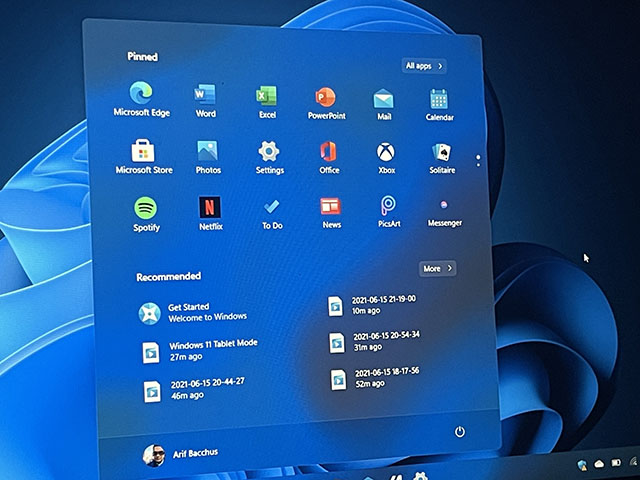Open Windows 11 Tablet Mode file
This screenshot has height=480, width=640.
[x=200, y=351]
